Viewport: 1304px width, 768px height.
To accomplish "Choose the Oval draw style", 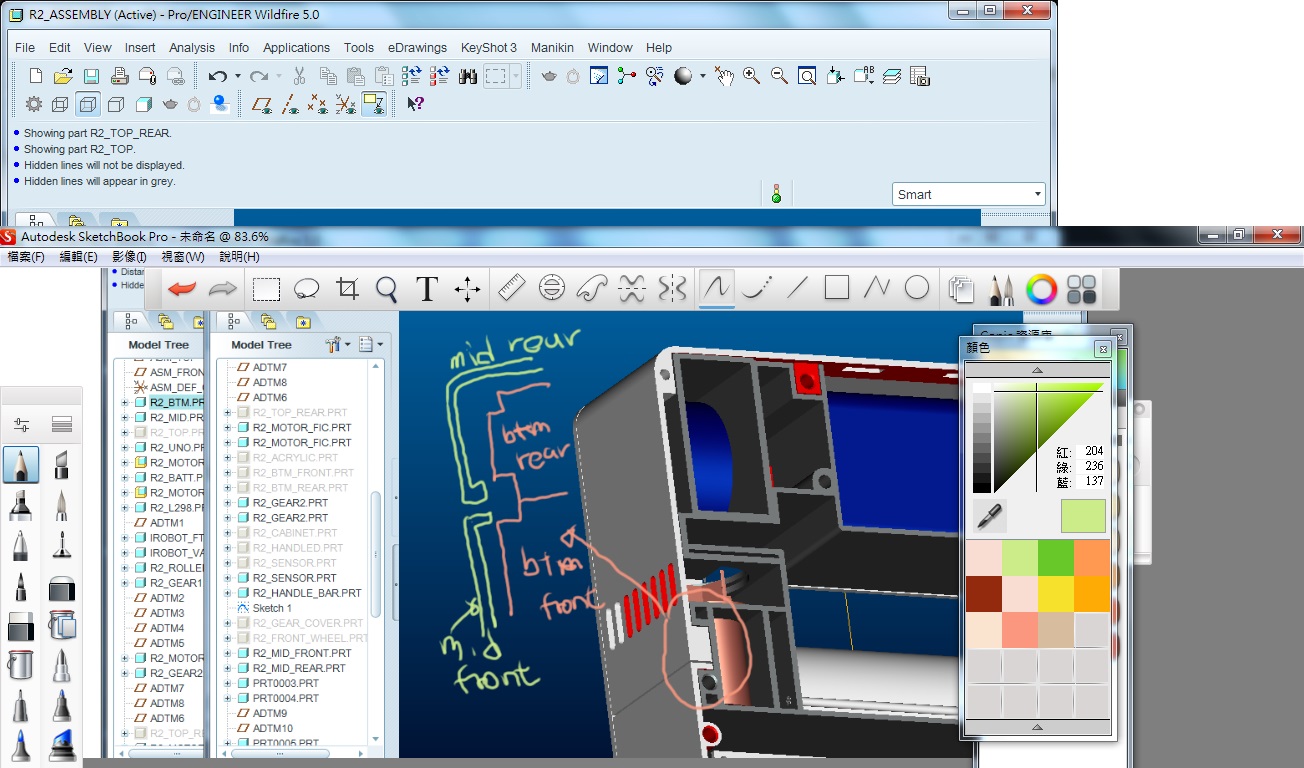I will tap(917, 289).
